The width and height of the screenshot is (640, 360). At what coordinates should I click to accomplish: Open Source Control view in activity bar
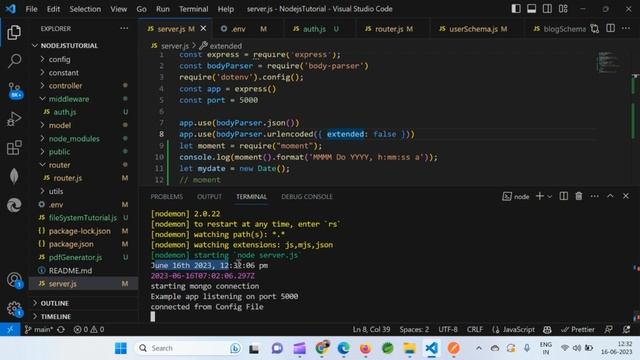(15, 90)
